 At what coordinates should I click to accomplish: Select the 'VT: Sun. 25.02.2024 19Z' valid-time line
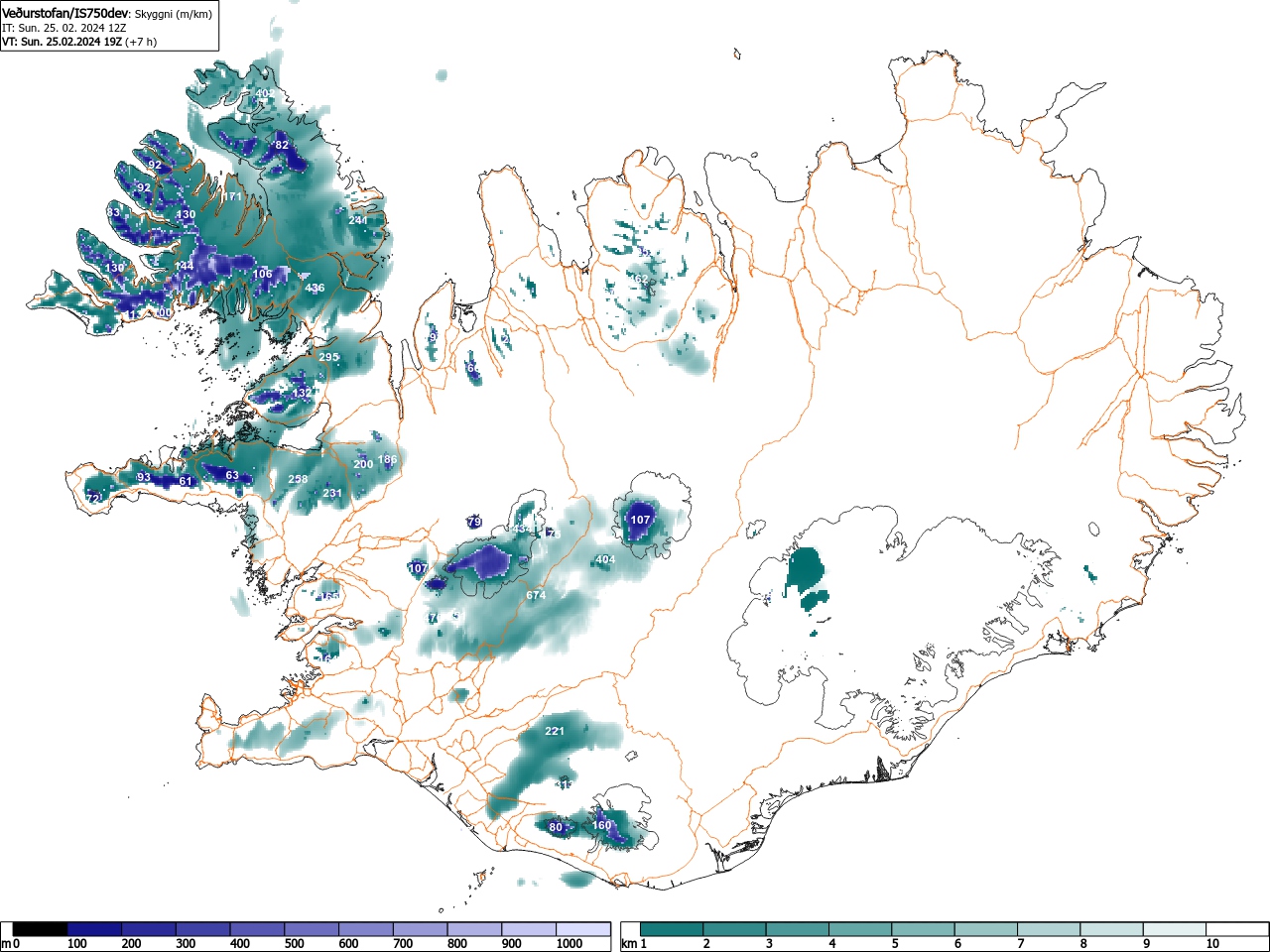click(x=62, y=42)
